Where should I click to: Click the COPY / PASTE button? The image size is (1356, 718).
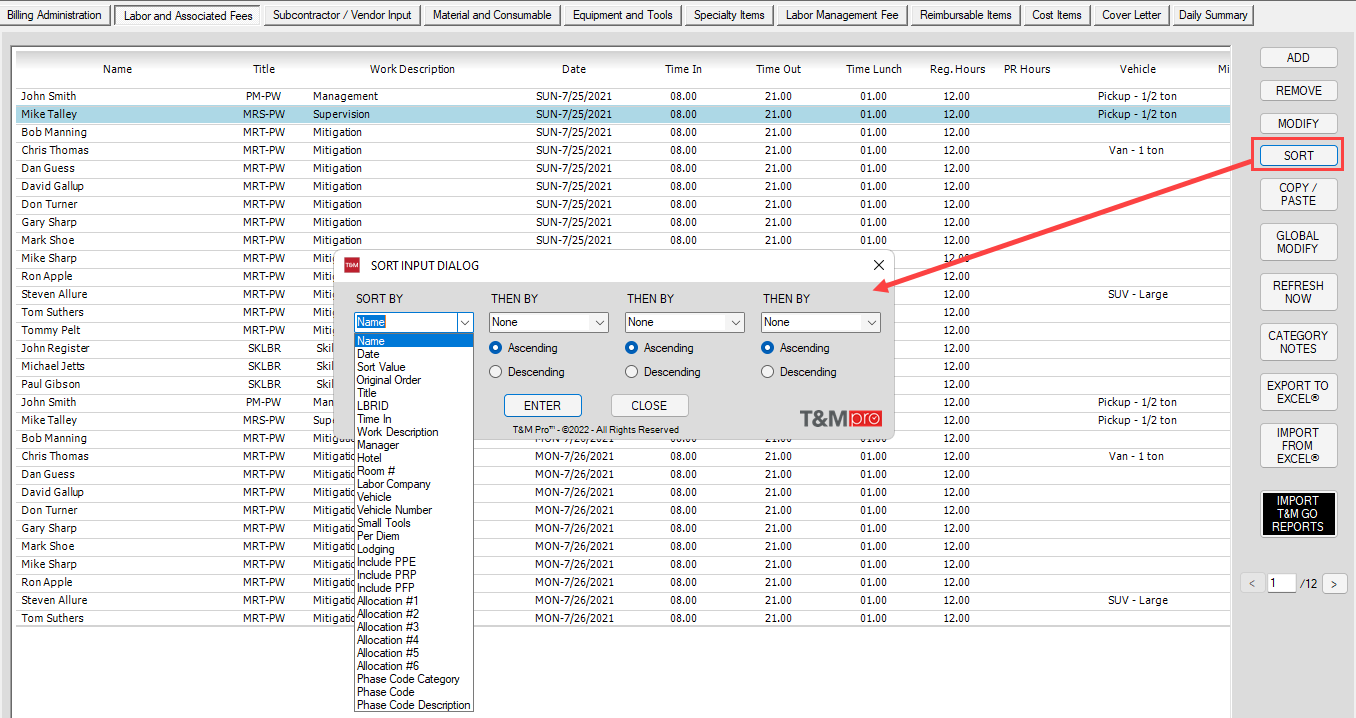(x=1298, y=194)
